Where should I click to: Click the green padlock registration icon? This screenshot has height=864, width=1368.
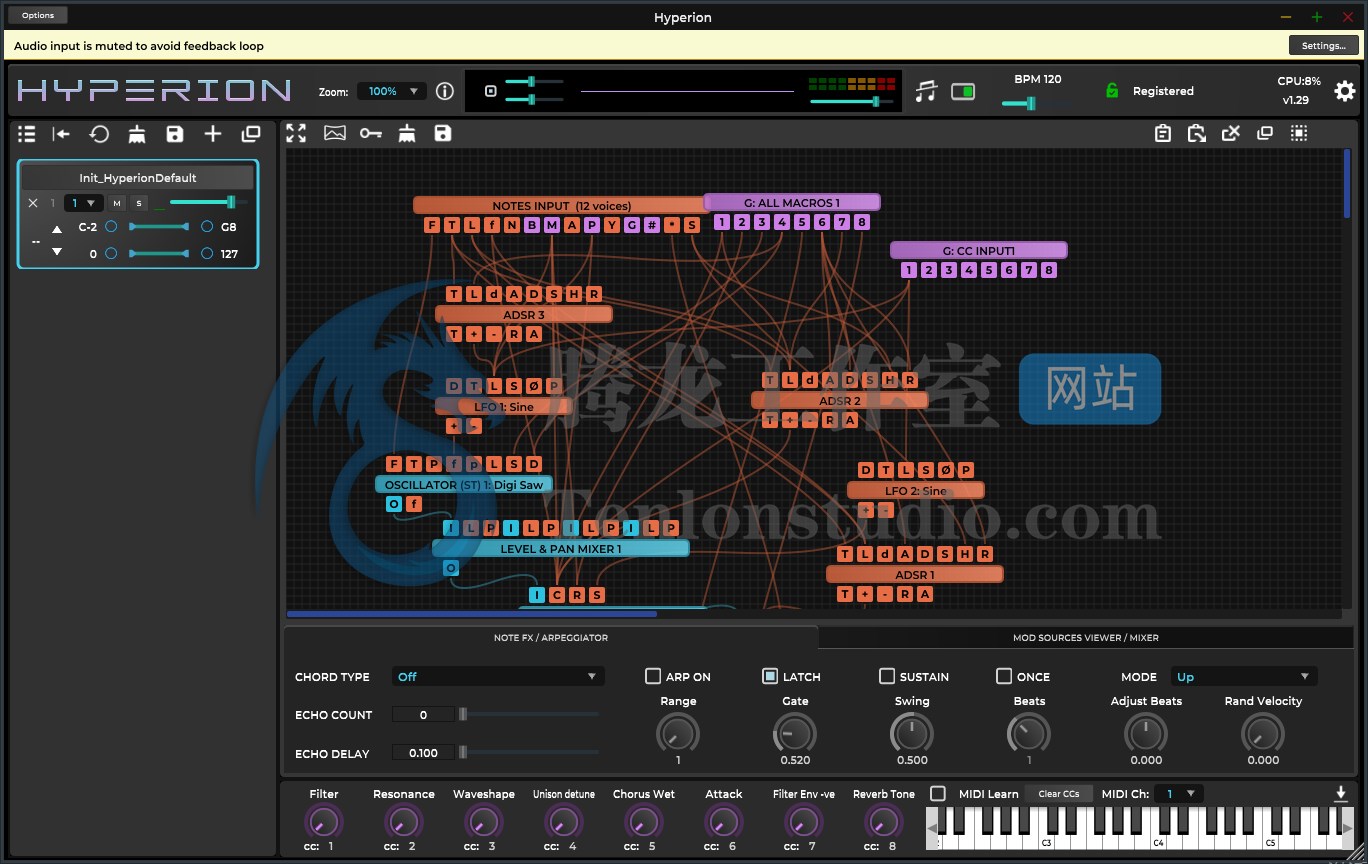tap(1112, 91)
